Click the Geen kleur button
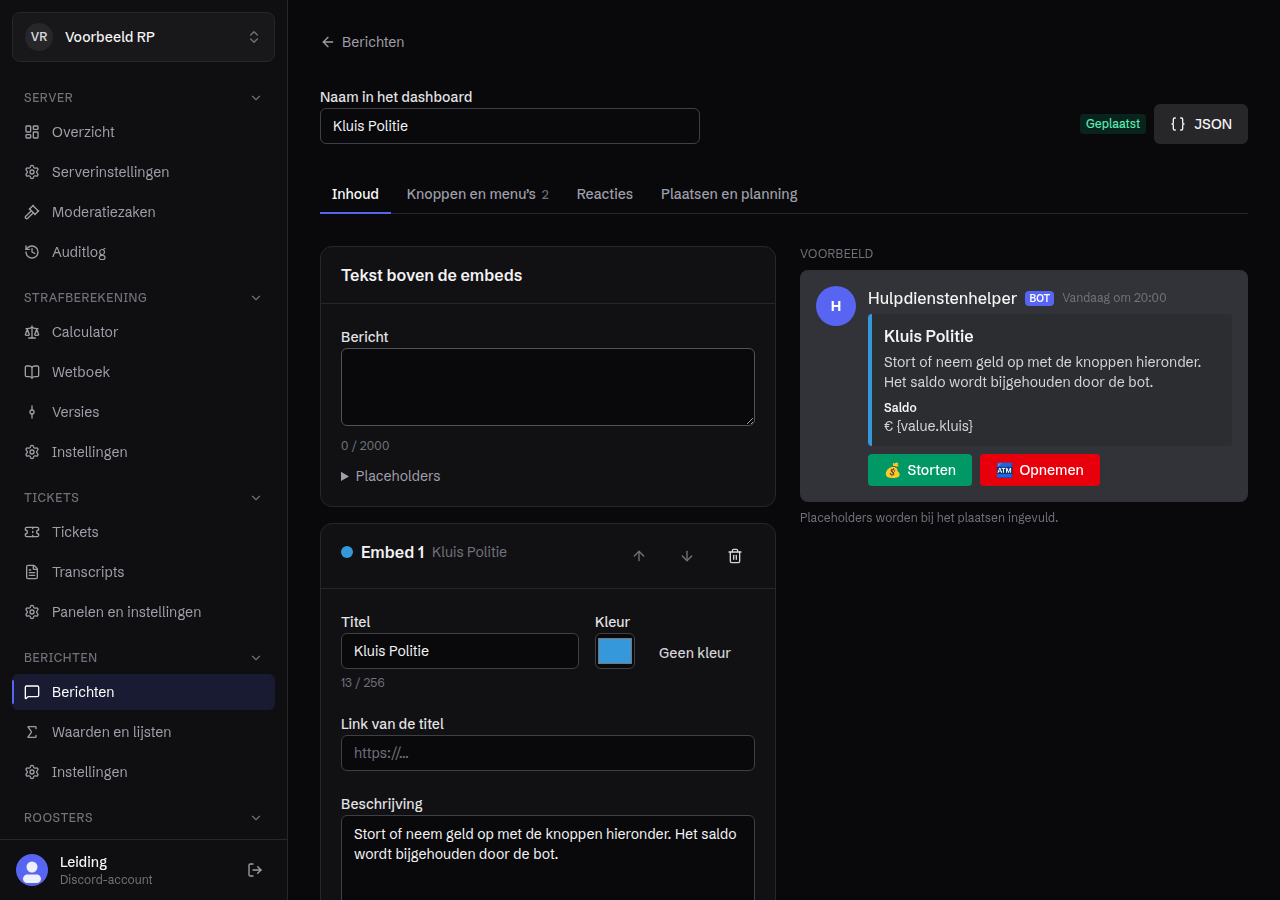This screenshot has height=900, width=1280. [695, 653]
